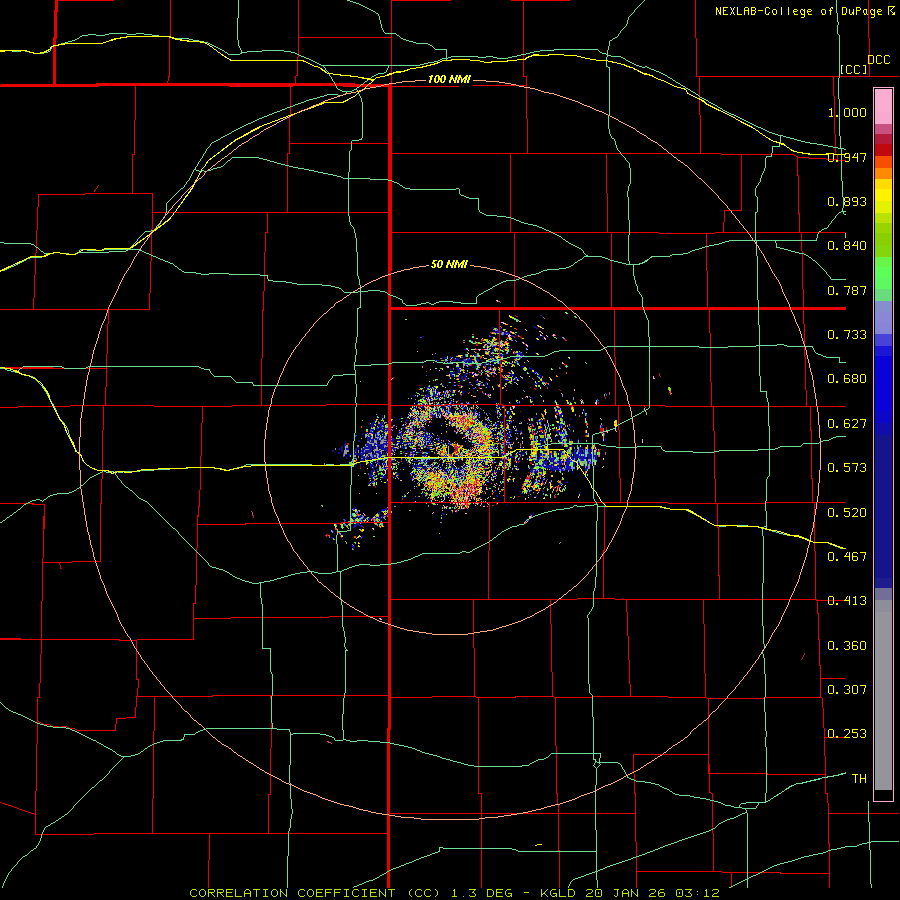Viewport: 900px width, 900px height.
Task: Click the 0.520 color scale value
Action: (847, 513)
